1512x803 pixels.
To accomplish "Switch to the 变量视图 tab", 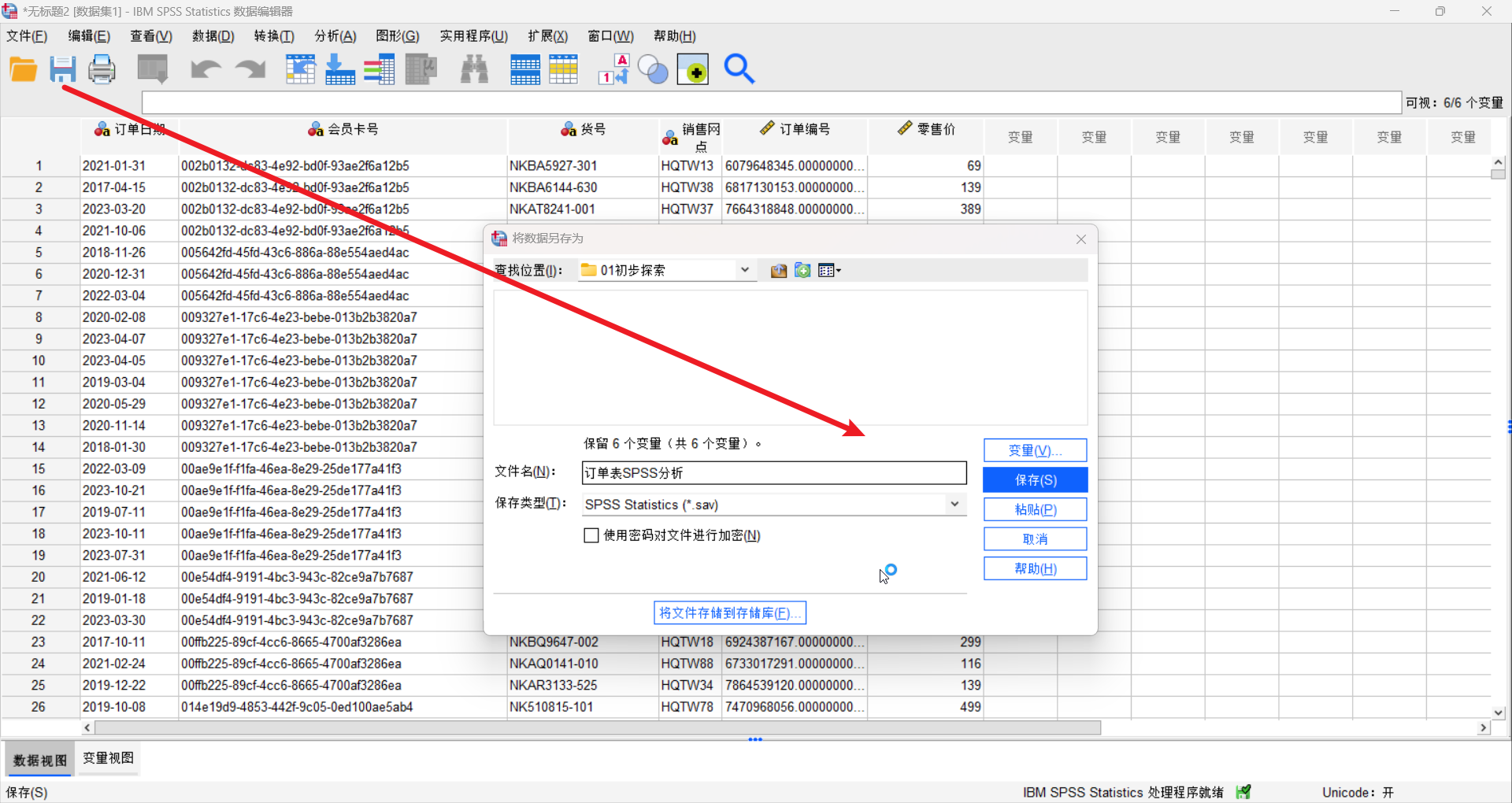I will [109, 758].
